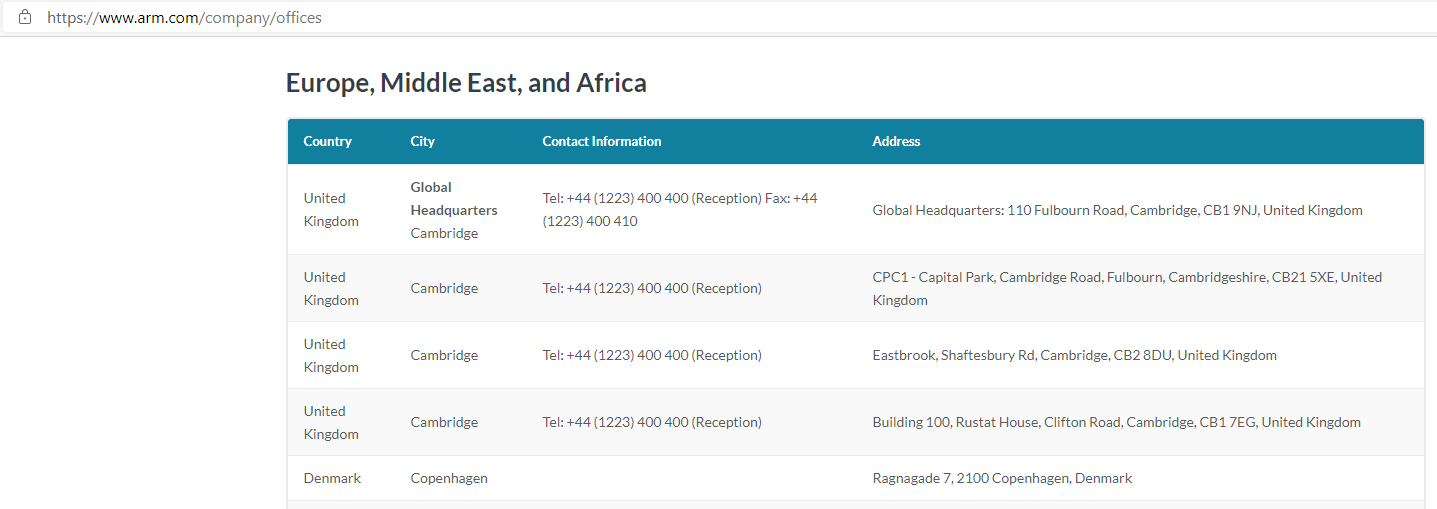
Task: Click the 110 Fulbourn Road address
Action: (x=1117, y=210)
